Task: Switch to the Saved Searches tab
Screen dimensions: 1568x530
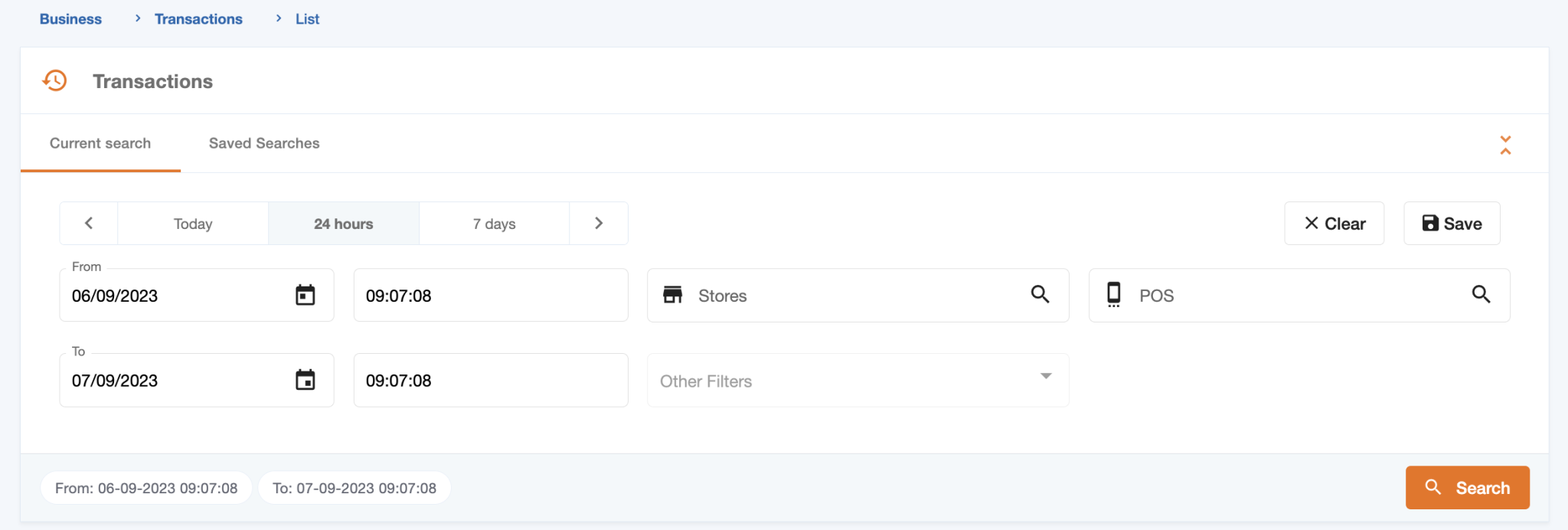Action: tap(263, 143)
